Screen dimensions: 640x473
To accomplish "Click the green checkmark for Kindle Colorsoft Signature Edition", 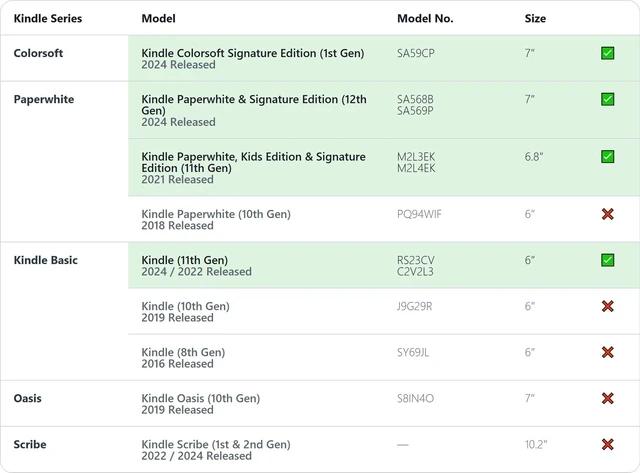I will click(607, 53).
